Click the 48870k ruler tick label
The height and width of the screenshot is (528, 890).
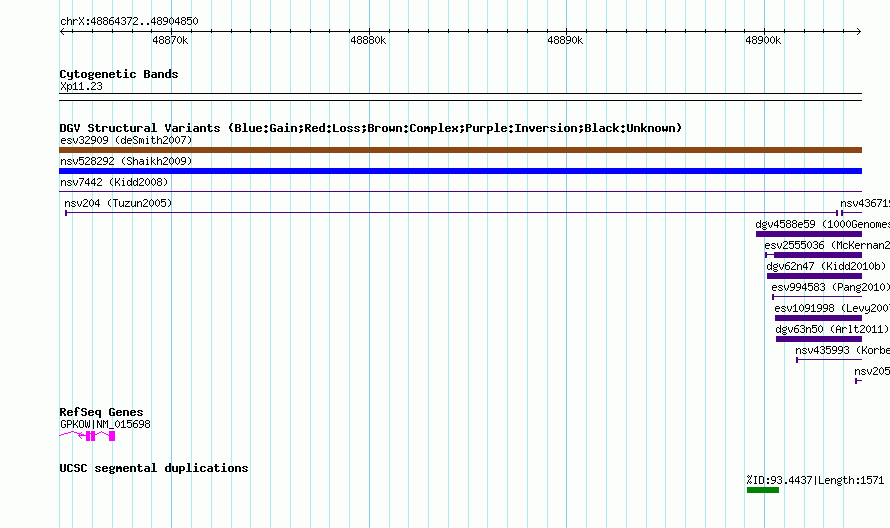tap(170, 40)
